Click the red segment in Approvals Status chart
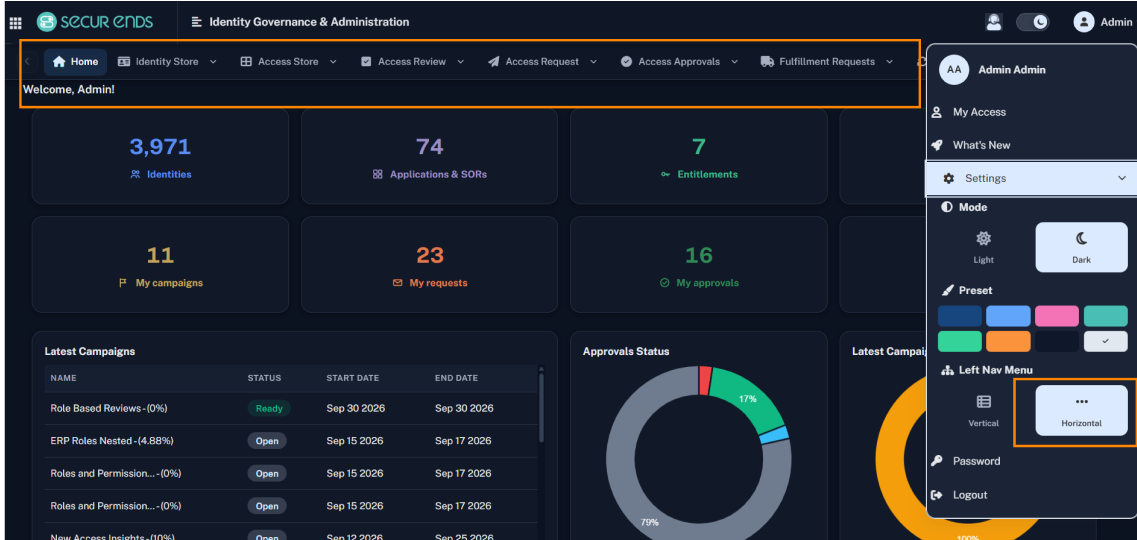Screen dimensions: 1137x540 click(705, 380)
